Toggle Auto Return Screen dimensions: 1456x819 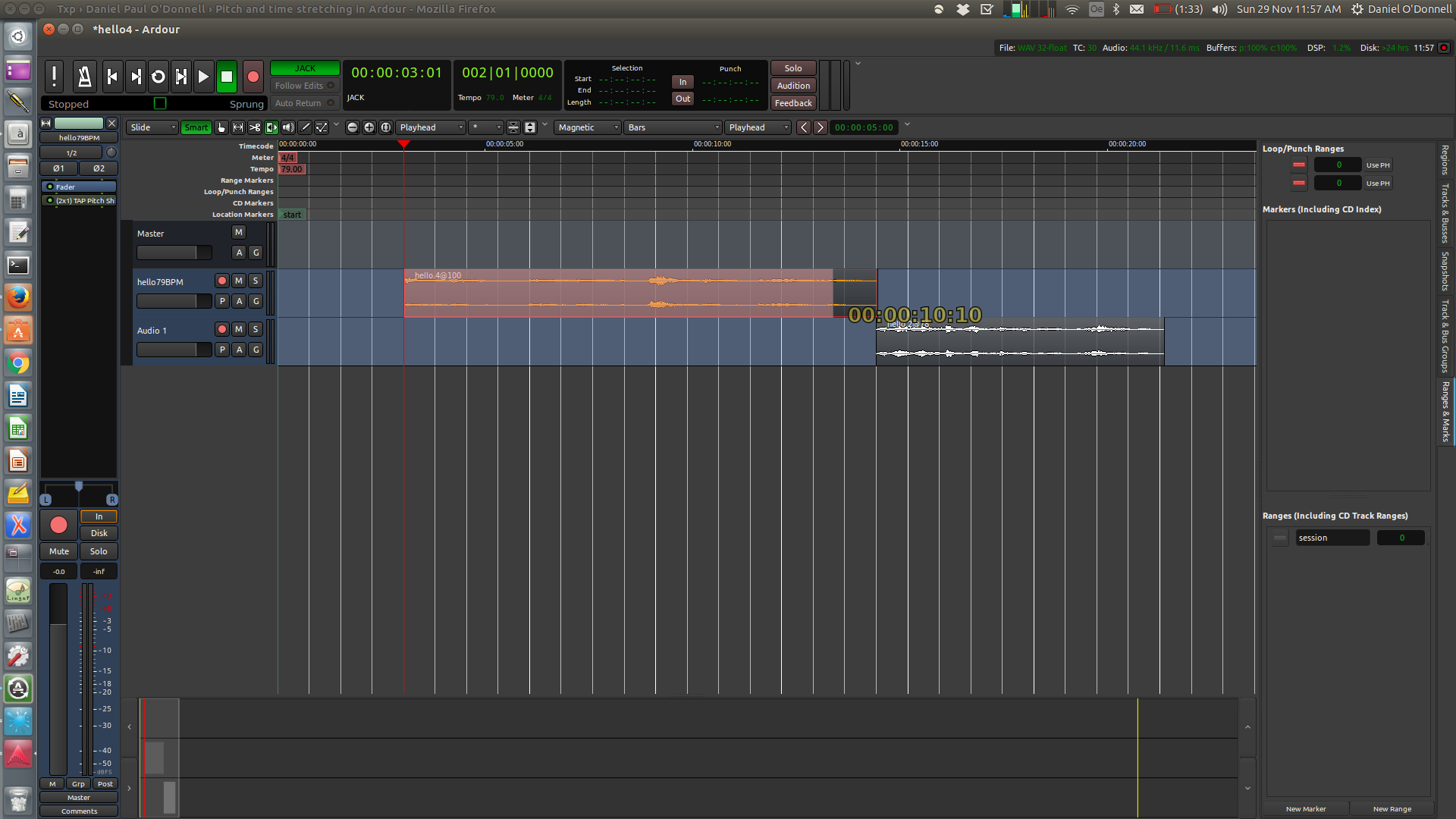pos(304,103)
